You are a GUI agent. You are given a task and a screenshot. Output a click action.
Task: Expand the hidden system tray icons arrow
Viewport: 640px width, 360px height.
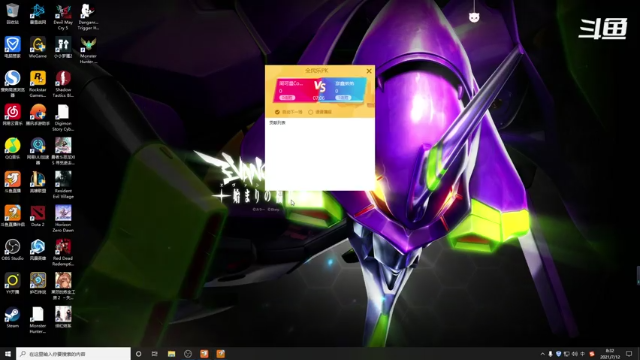[542, 354]
